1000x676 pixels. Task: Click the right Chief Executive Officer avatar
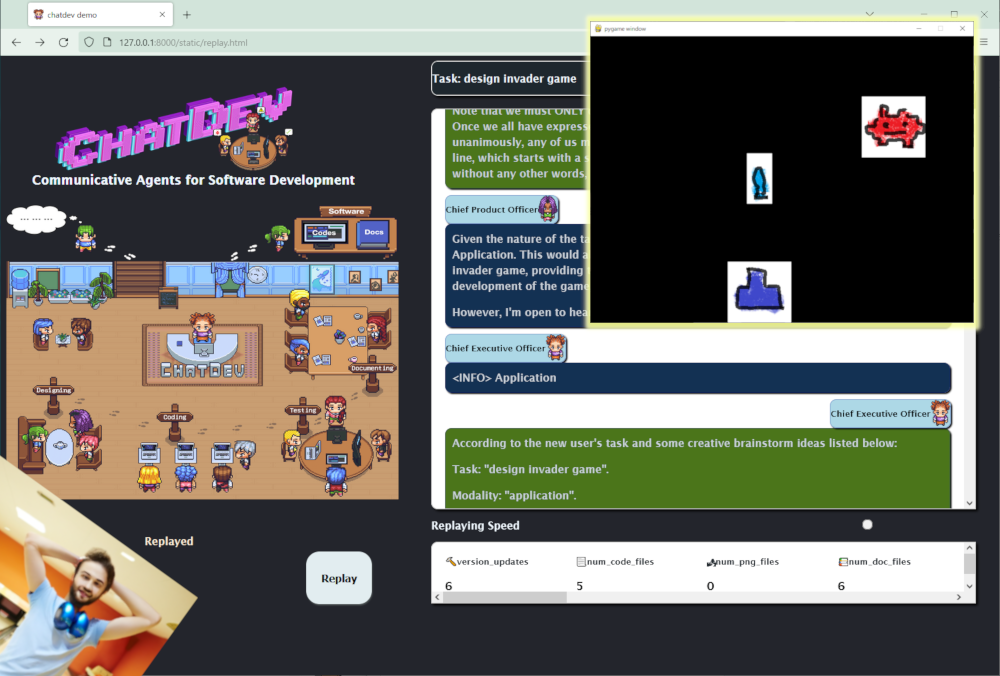coord(940,413)
